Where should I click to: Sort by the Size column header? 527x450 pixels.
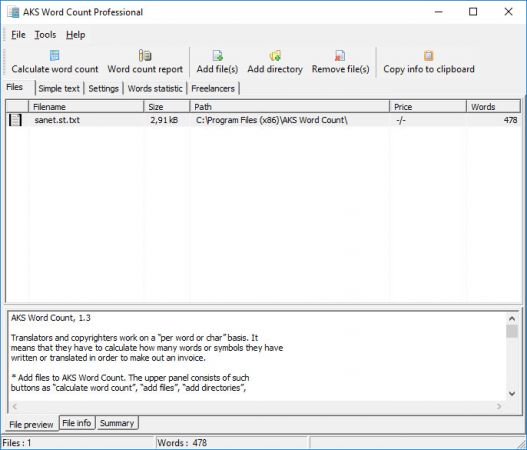click(x=167, y=107)
